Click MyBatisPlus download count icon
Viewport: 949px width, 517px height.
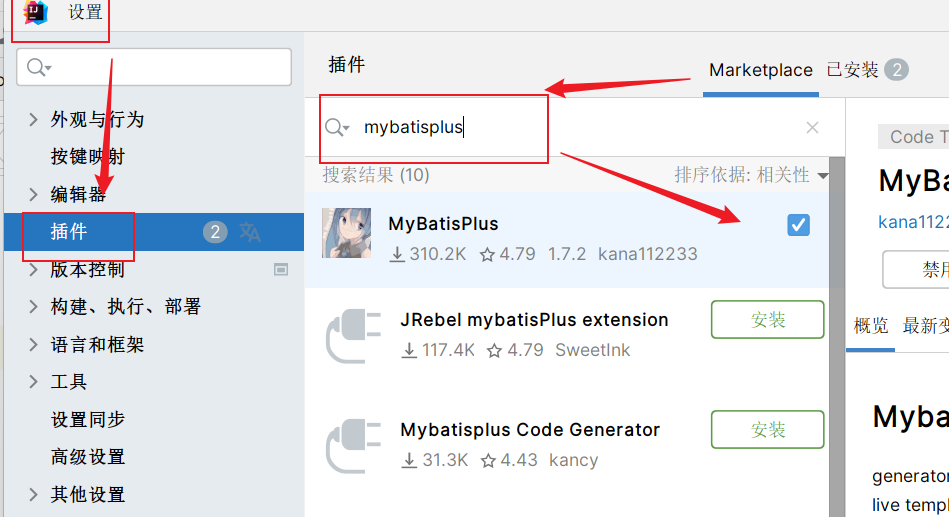[x=397, y=254]
